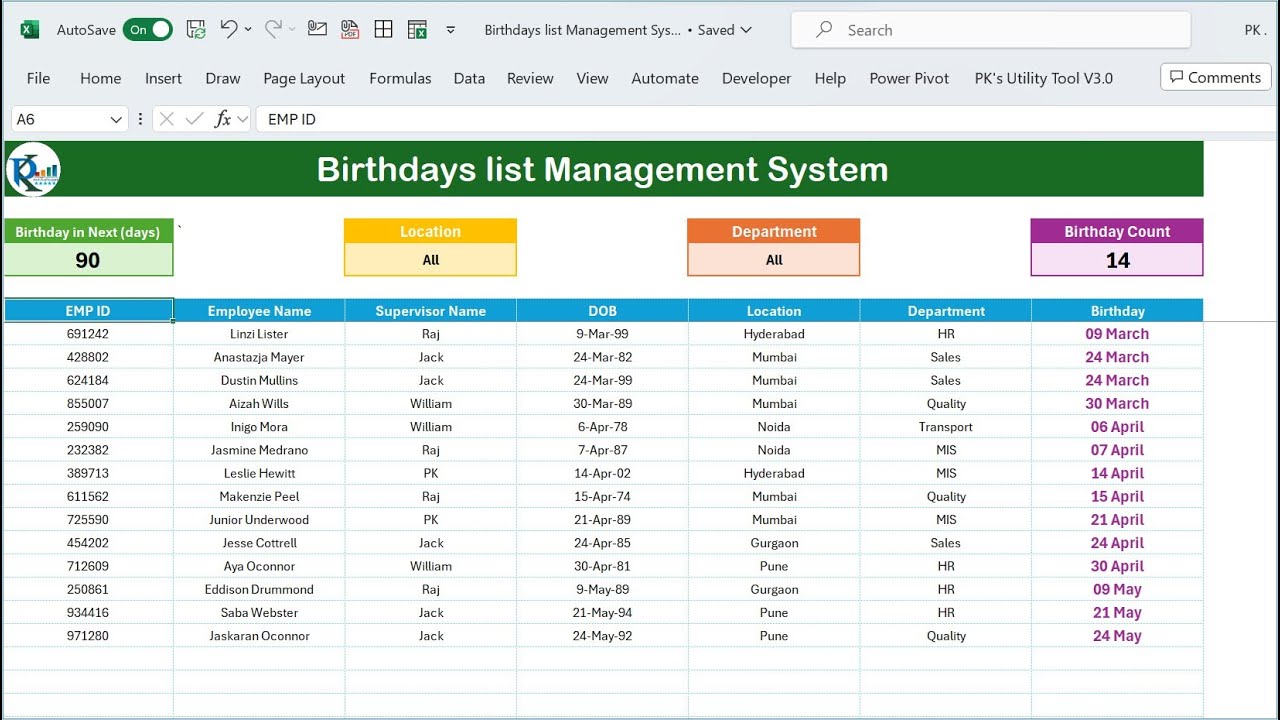Select the Formulas tab
1280x720 pixels.
click(x=400, y=78)
